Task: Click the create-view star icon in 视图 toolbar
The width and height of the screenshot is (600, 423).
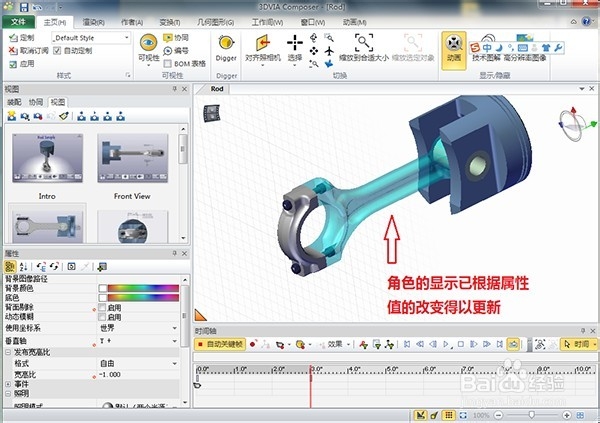Action: [11, 116]
